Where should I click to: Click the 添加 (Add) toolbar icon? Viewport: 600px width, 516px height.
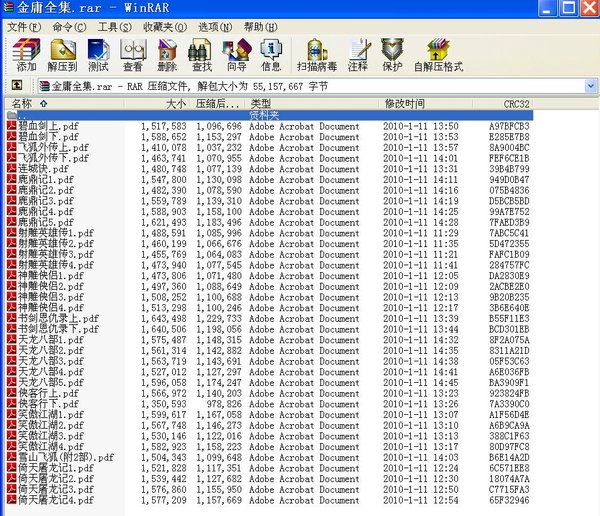pos(26,55)
